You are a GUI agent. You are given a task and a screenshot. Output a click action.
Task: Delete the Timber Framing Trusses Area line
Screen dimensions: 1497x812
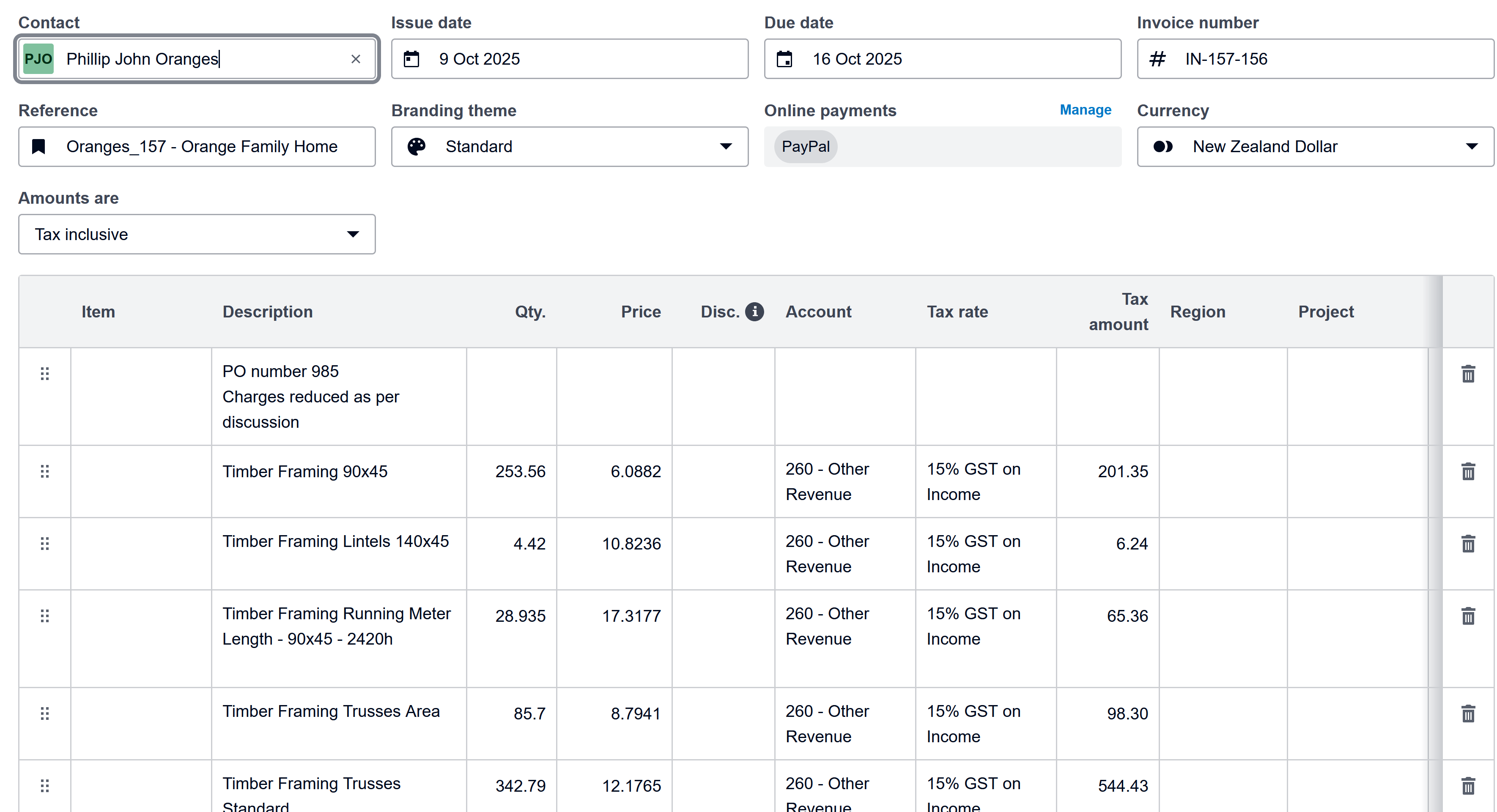(x=1468, y=714)
